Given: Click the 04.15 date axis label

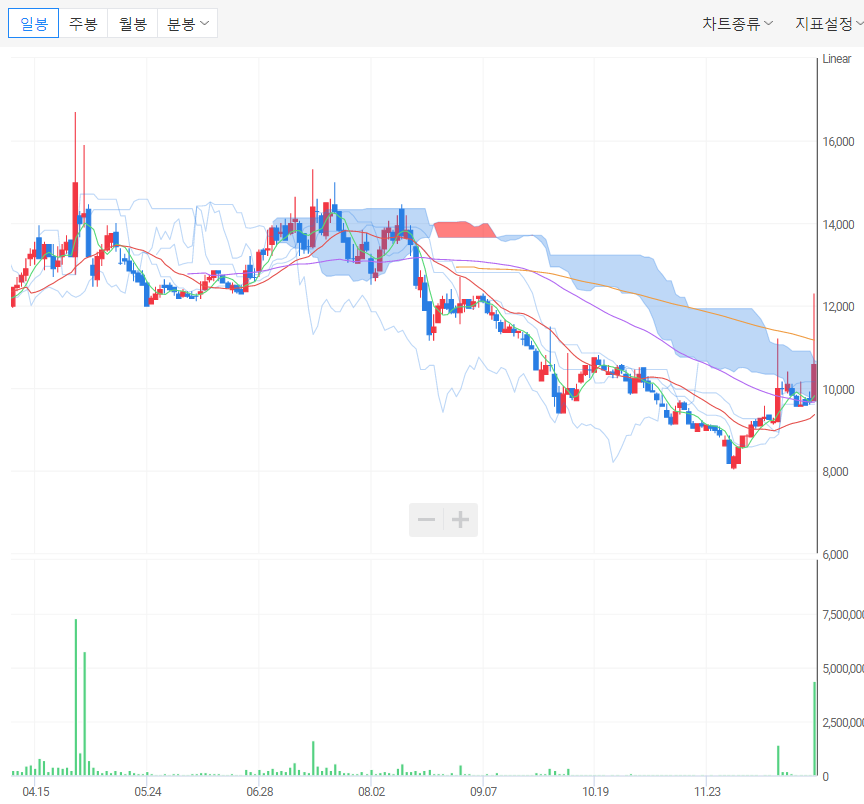Looking at the screenshot, I should pyautogui.click(x=36, y=792).
